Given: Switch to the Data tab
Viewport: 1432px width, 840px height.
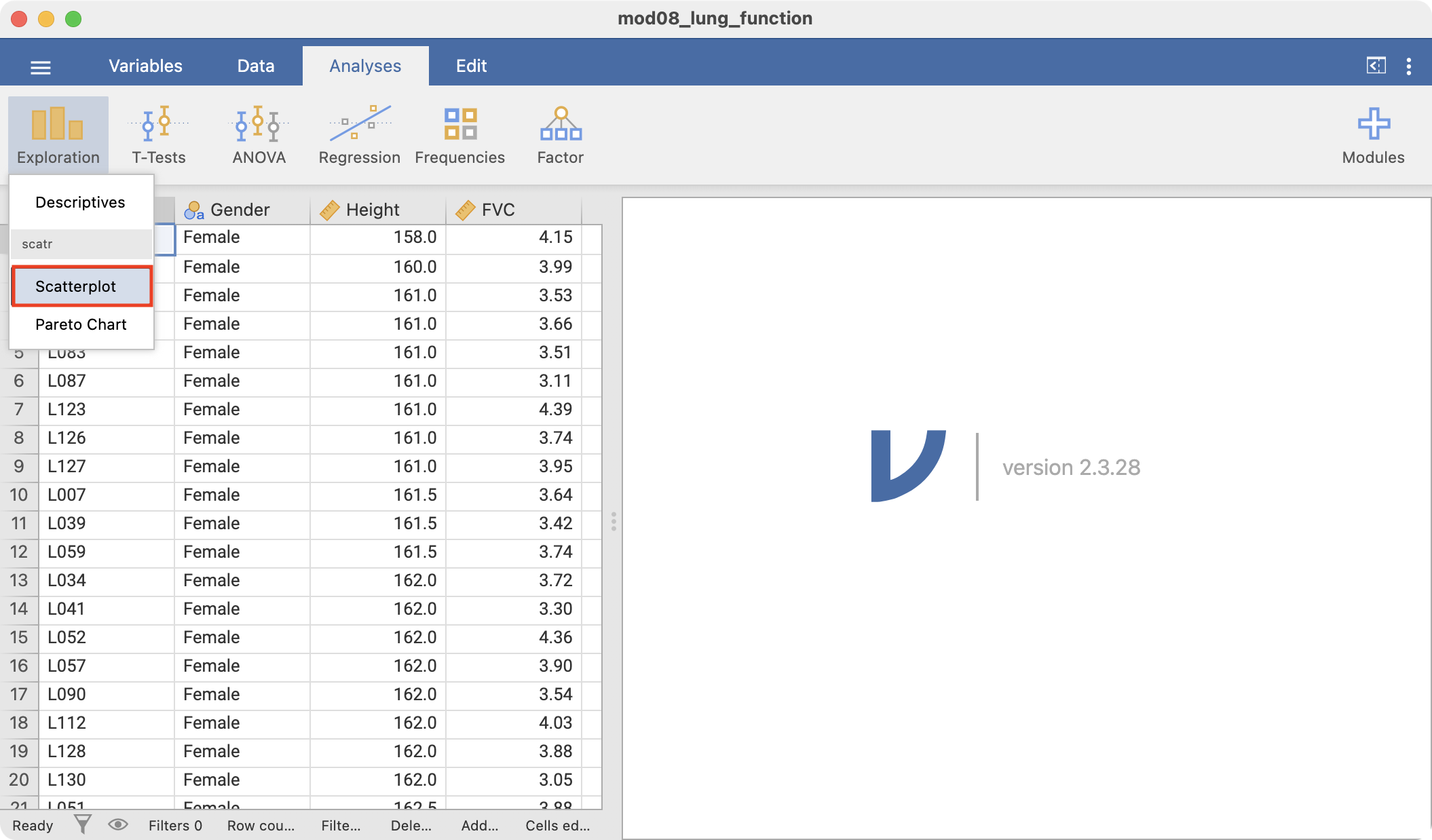Looking at the screenshot, I should (256, 66).
